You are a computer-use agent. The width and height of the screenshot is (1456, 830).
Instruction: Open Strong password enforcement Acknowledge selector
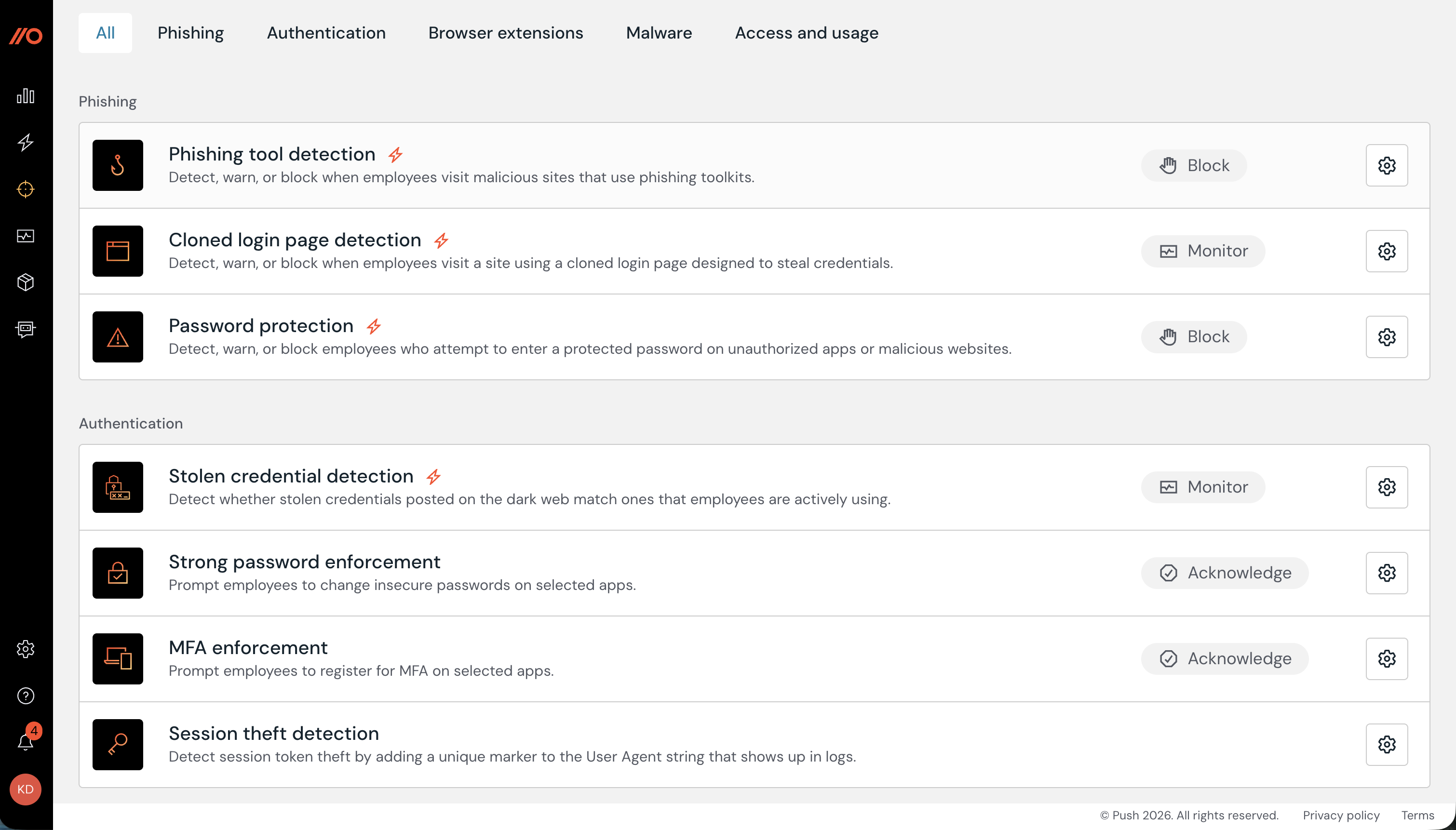tap(1225, 573)
